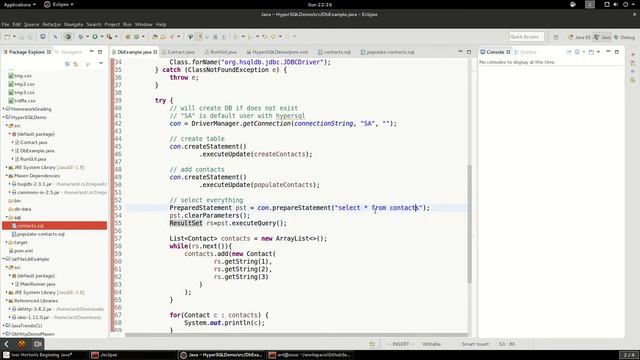The image size is (640, 360).
Task: Collapse the Referenced Libraries node
Action: (7, 301)
